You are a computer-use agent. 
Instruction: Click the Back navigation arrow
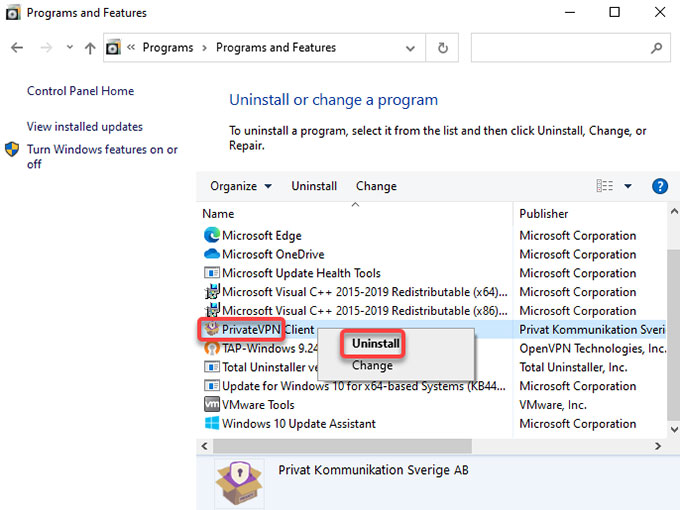point(17,47)
